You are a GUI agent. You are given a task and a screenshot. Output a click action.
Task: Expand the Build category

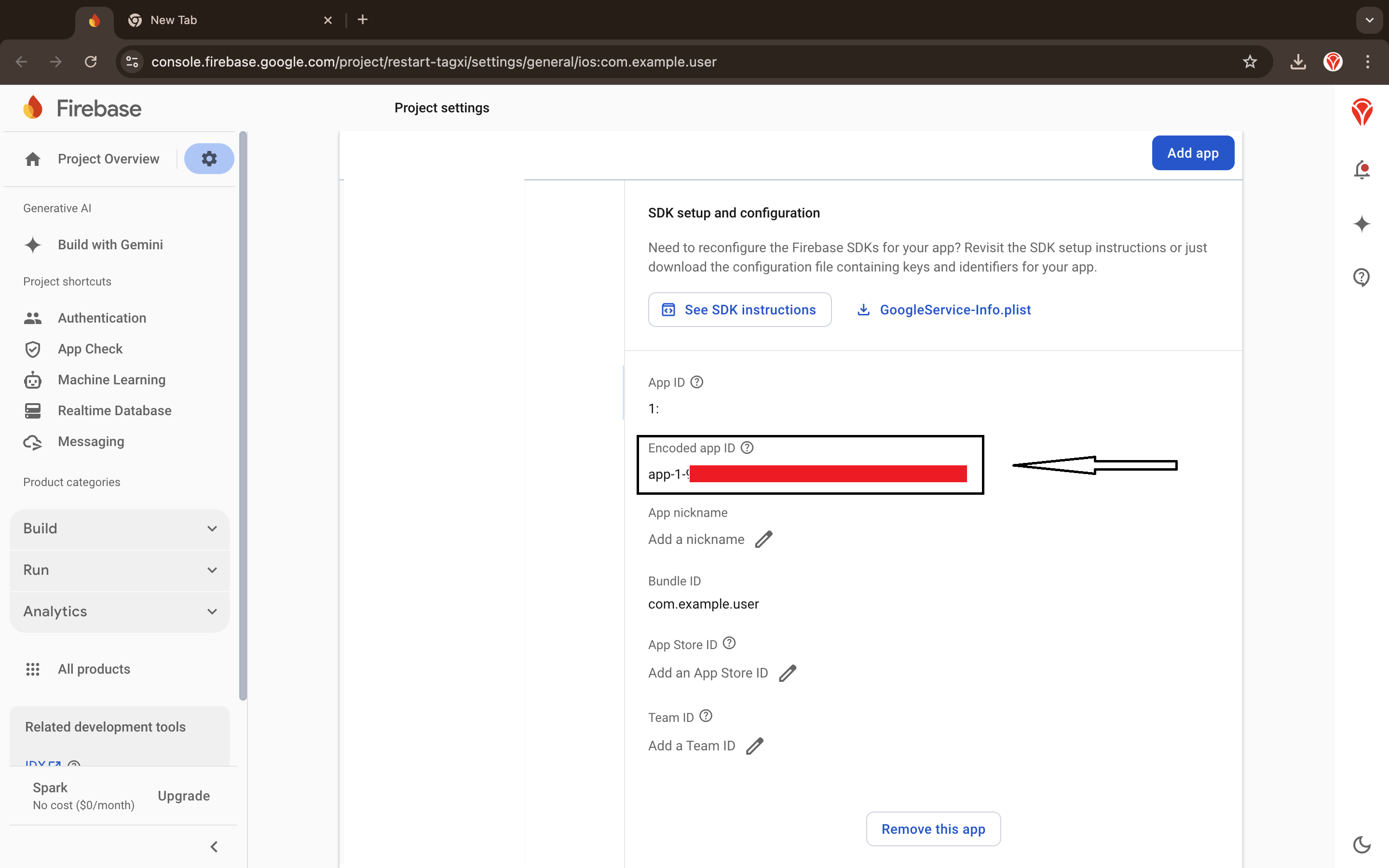pos(120,528)
